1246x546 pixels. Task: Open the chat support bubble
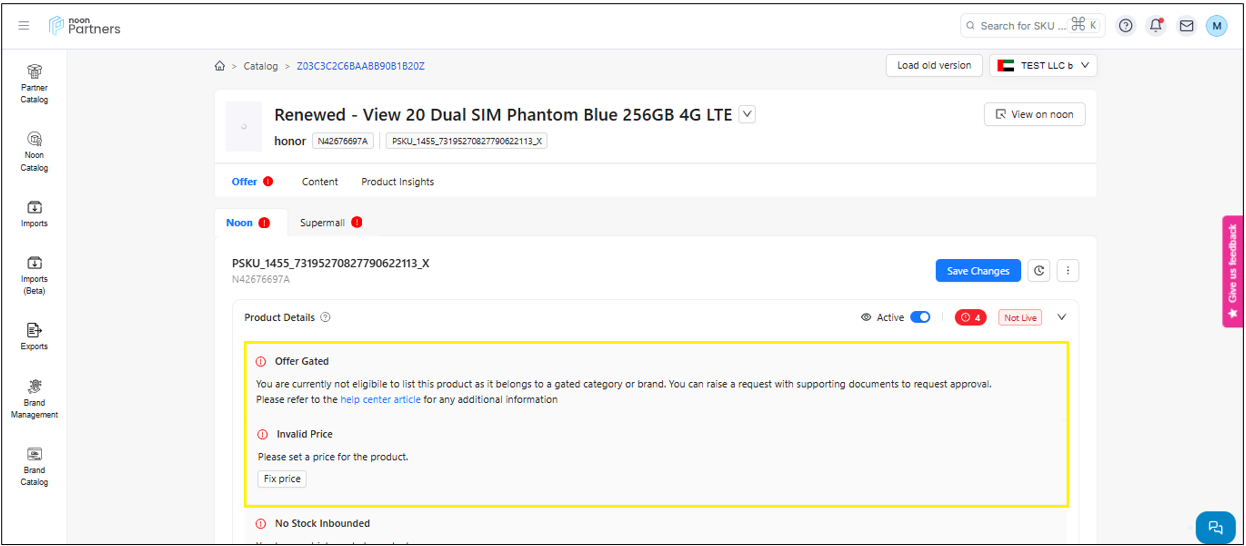tap(1215, 527)
